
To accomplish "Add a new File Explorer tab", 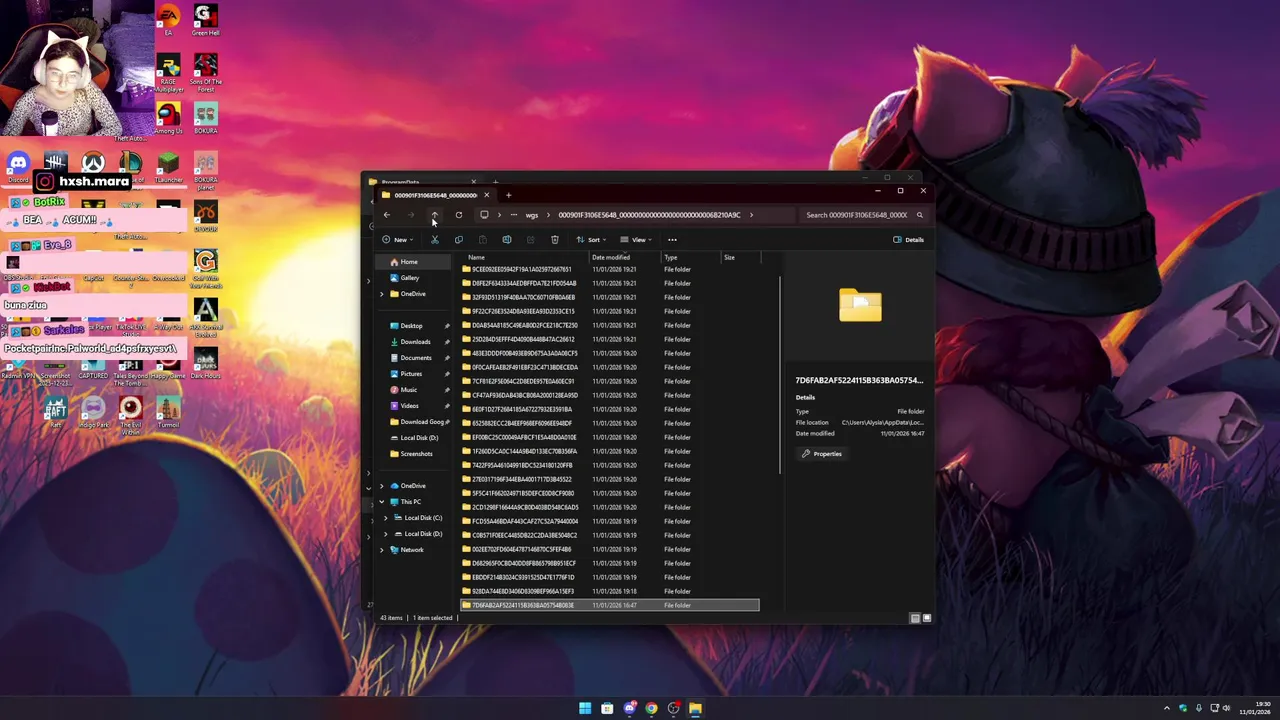I will (x=508, y=195).
